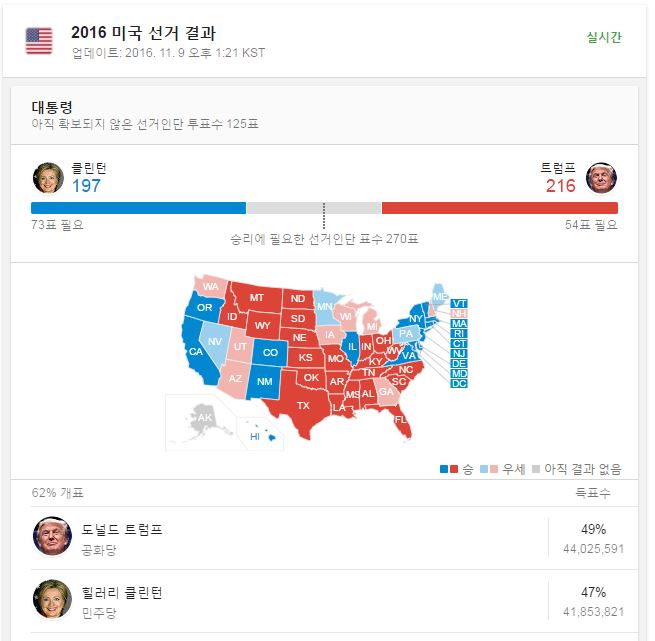Viewport: 655px width, 641px height.
Task: Select the NJ state label box
Action: [459, 353]
